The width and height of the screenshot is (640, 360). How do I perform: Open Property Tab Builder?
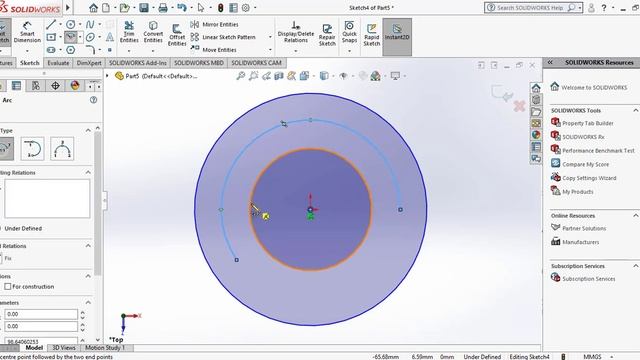coord(582,123)
